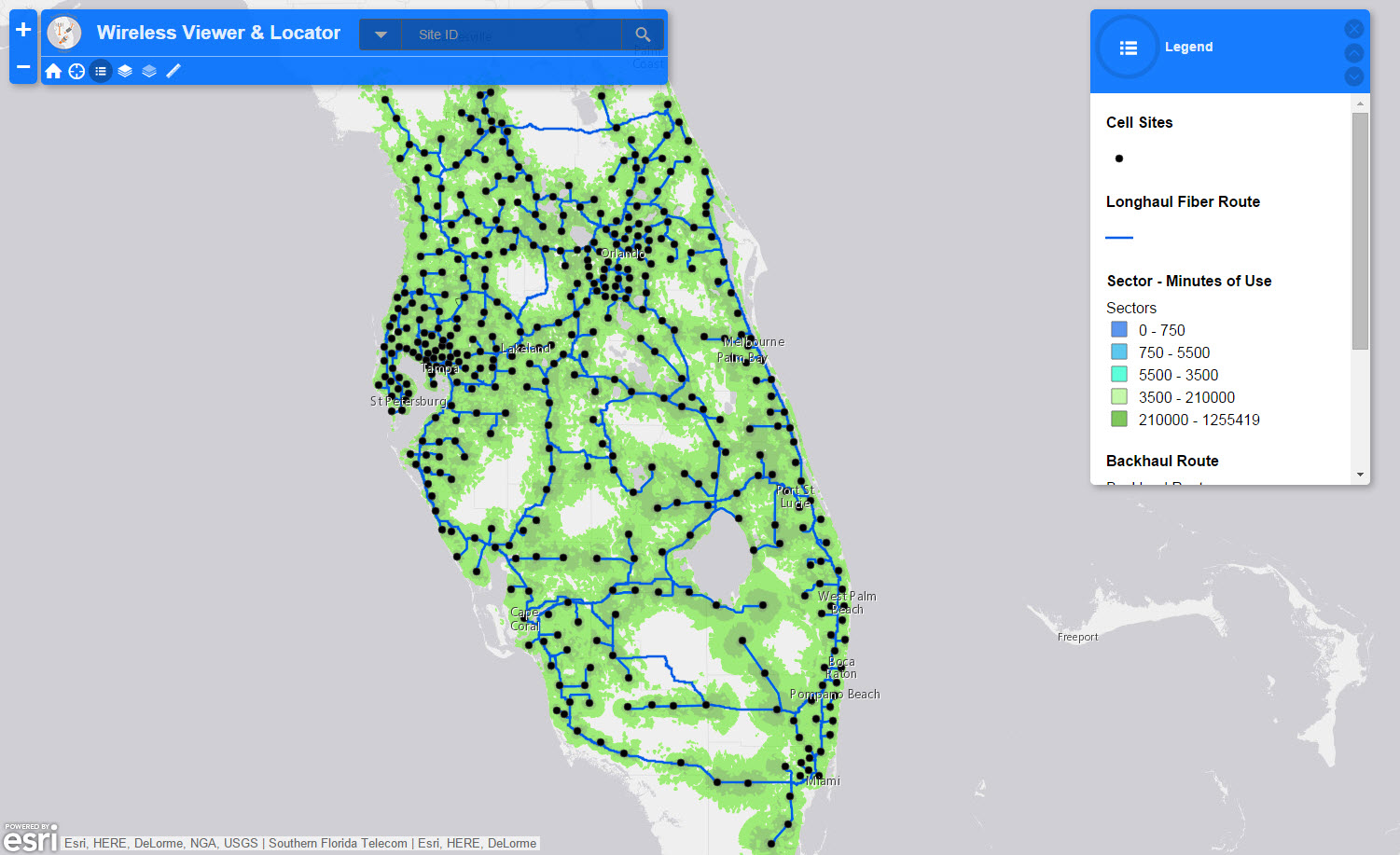Screen dimensions: 1400x855
Task: Expand the Legend panel with down chevron
Action: pos(1354,76)
